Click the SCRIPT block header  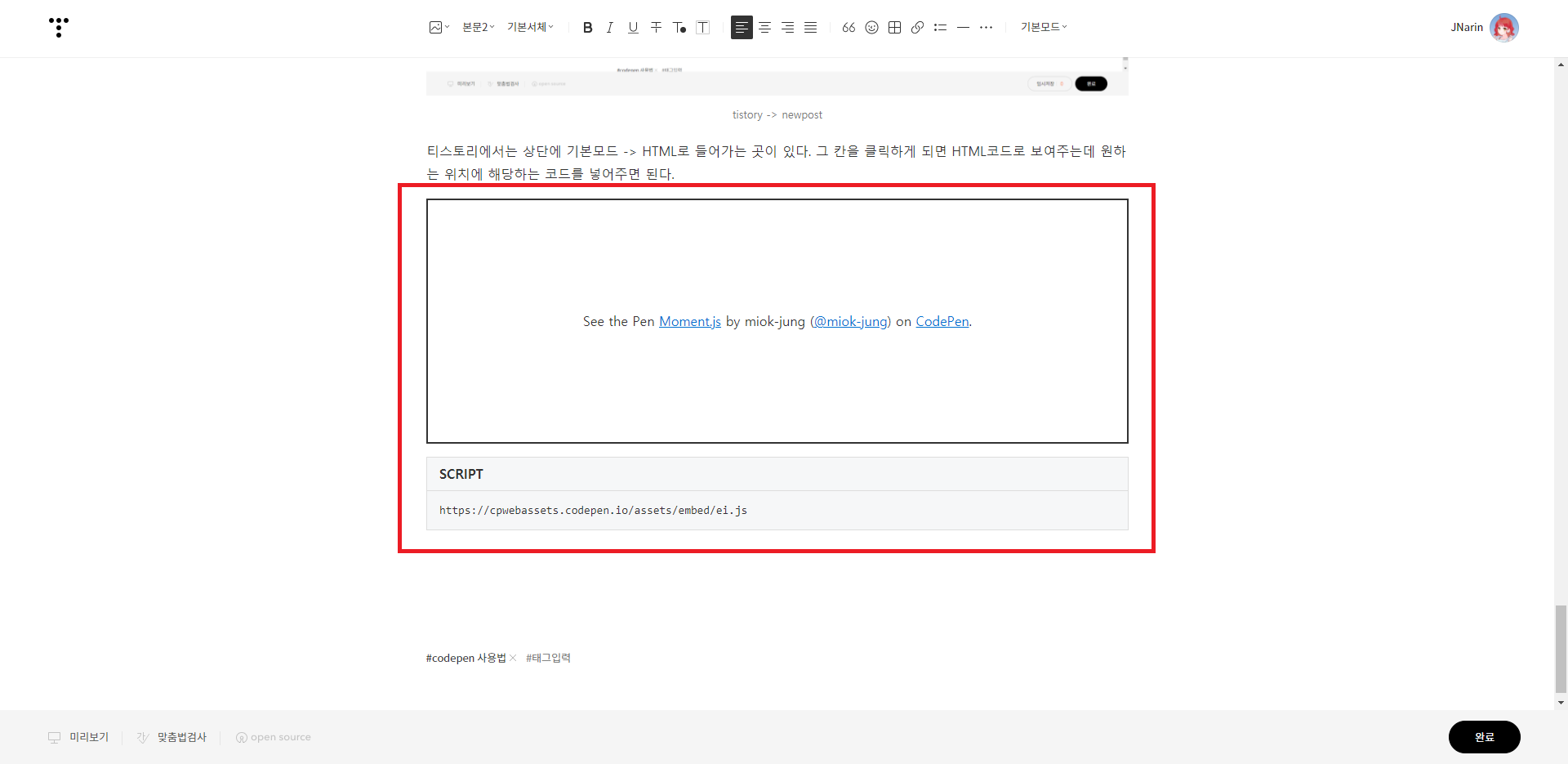[777, 474]
